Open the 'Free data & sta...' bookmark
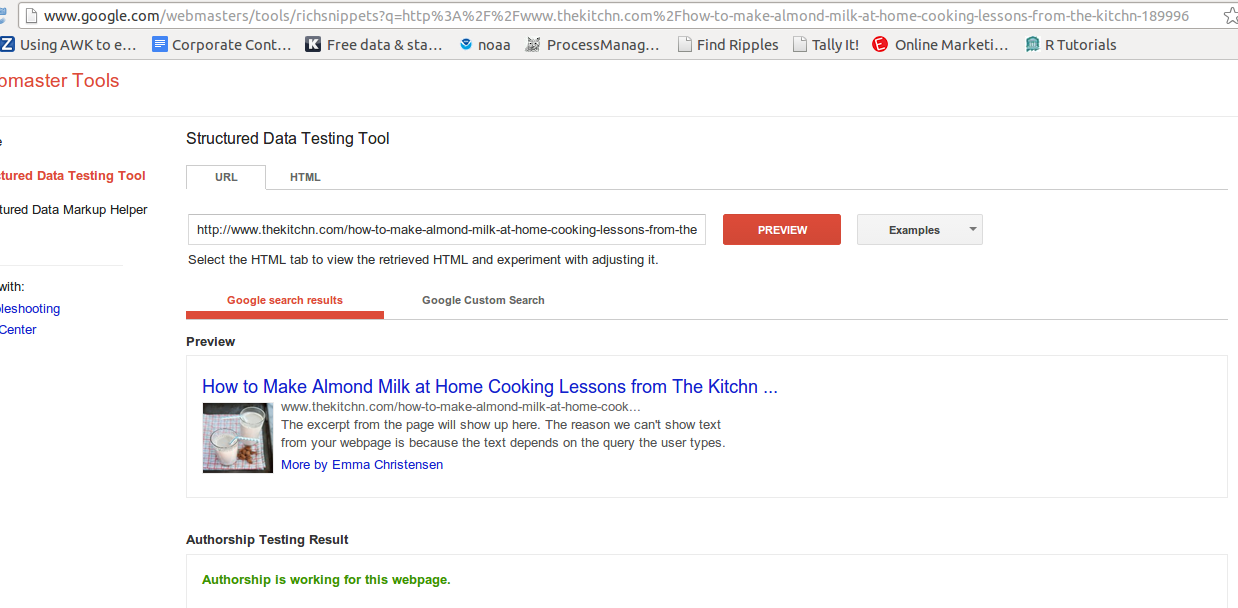Image resolution: width=1238 pixels, height=608 pixels. pyautogui.click(x=374, y=44)
